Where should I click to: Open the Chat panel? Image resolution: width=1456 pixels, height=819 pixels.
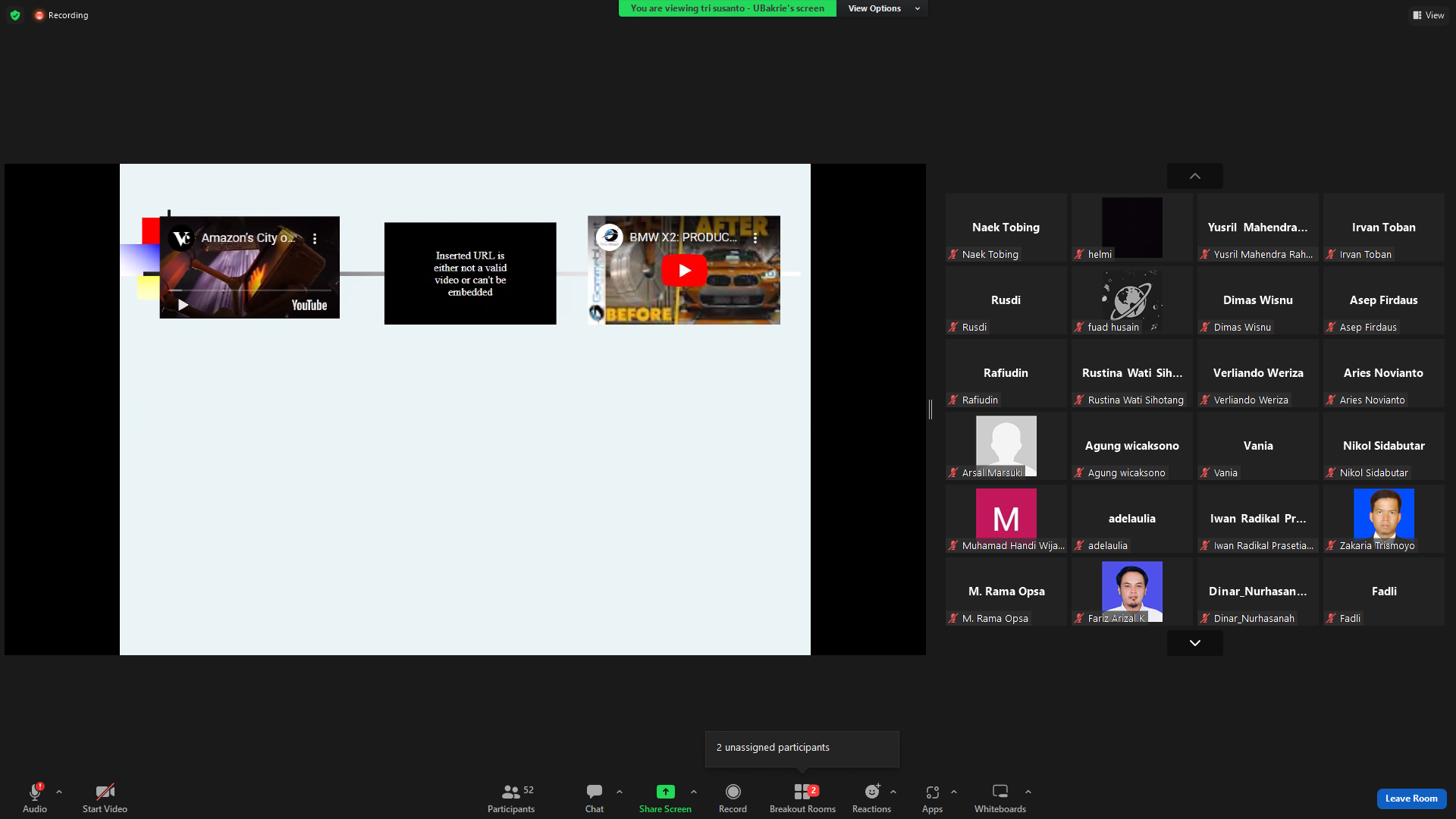coord(595,799)
